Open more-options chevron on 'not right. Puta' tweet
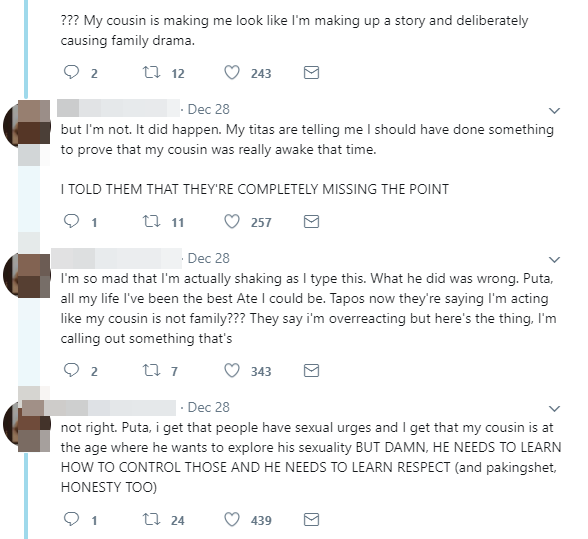 (x=554, y=408)
